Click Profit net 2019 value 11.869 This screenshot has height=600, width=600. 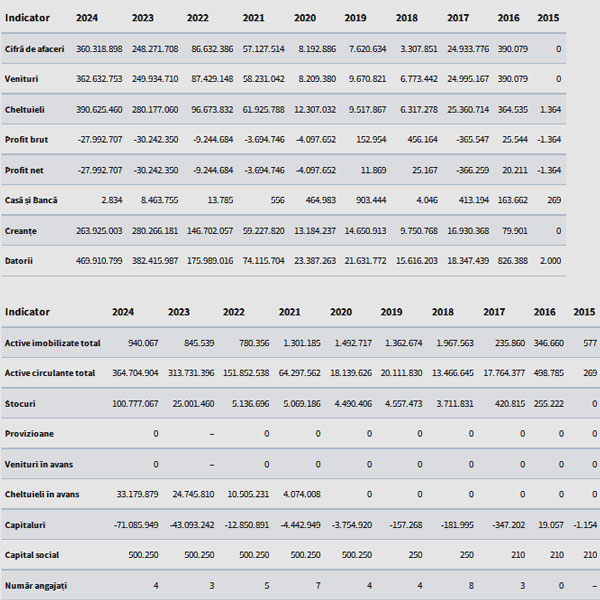[373, 170]
